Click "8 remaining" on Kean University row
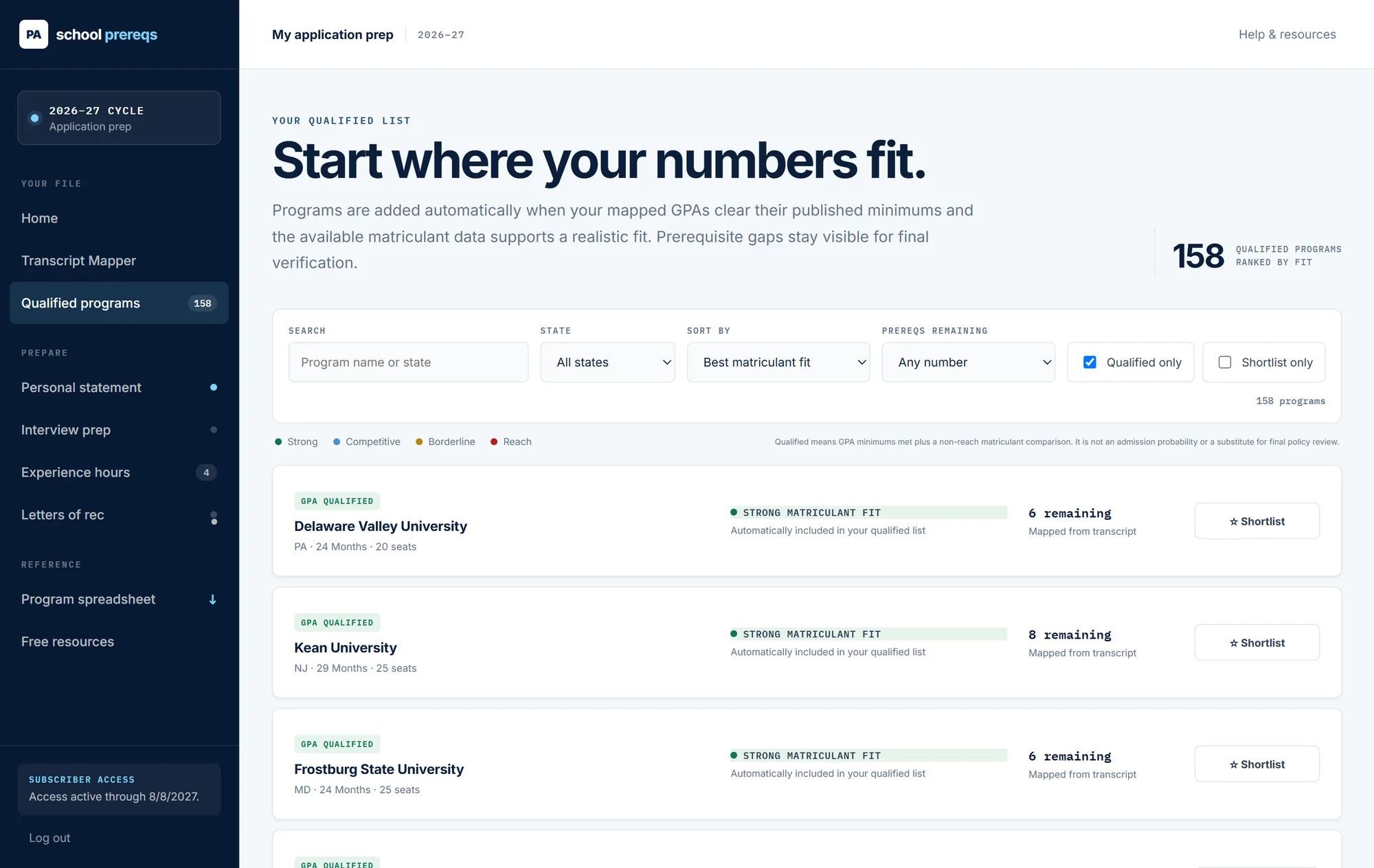Screen dimensions: 1374x868 (1070, 635)
